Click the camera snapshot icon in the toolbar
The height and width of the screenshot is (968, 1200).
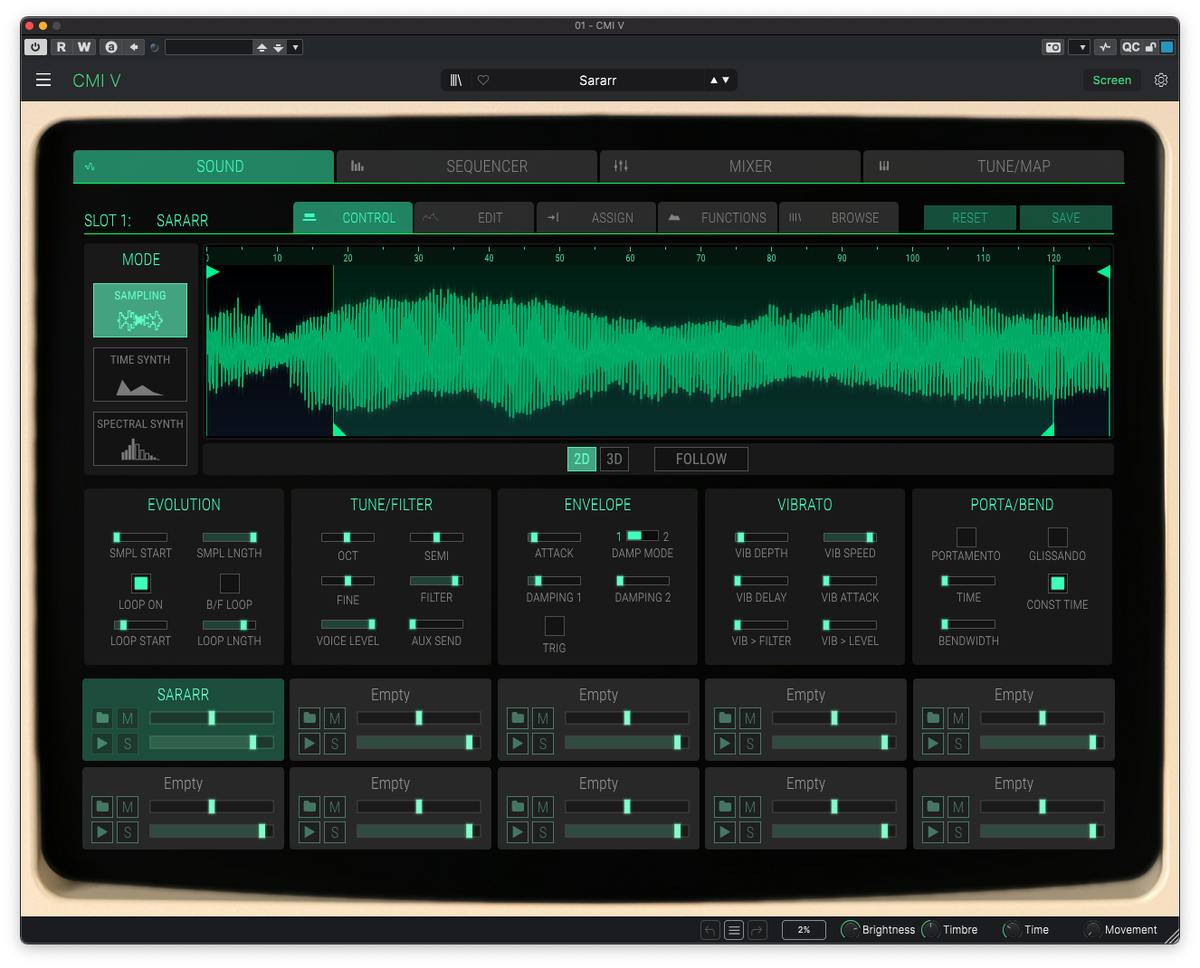tap(1053, 47)
